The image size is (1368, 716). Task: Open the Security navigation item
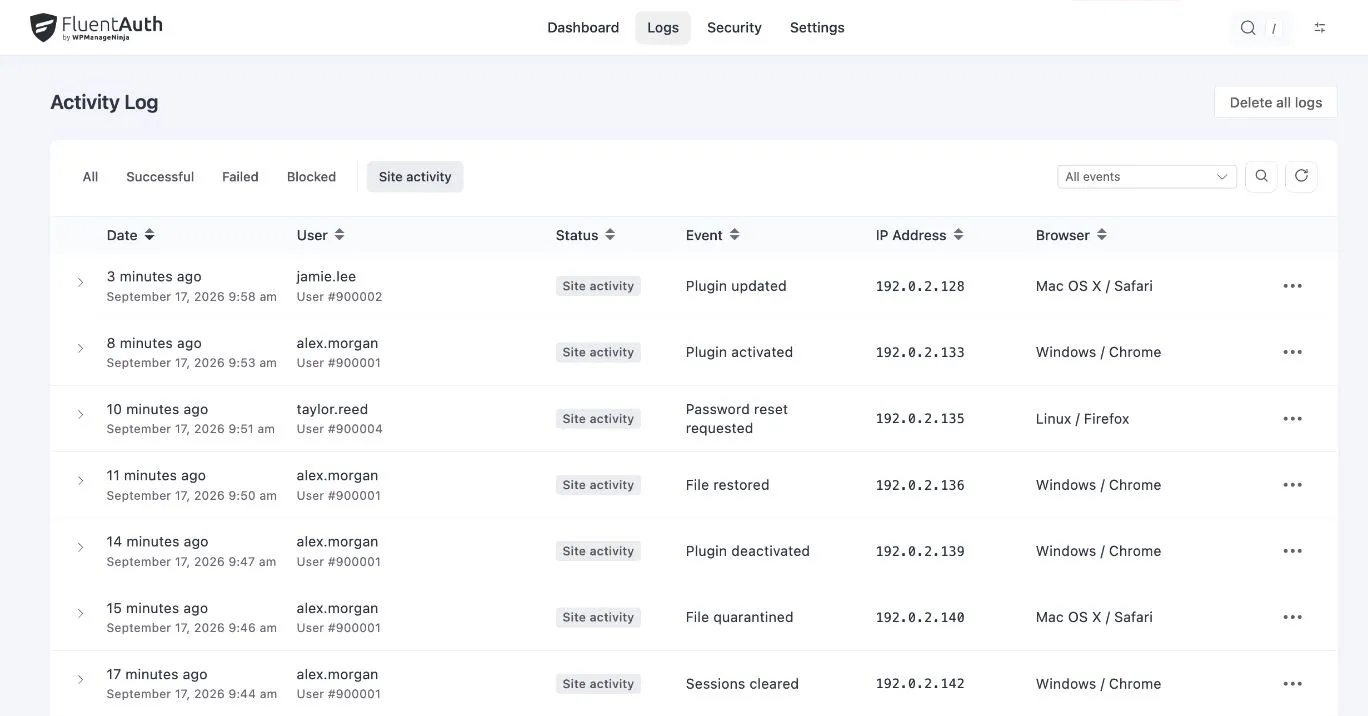coord(734,28)
